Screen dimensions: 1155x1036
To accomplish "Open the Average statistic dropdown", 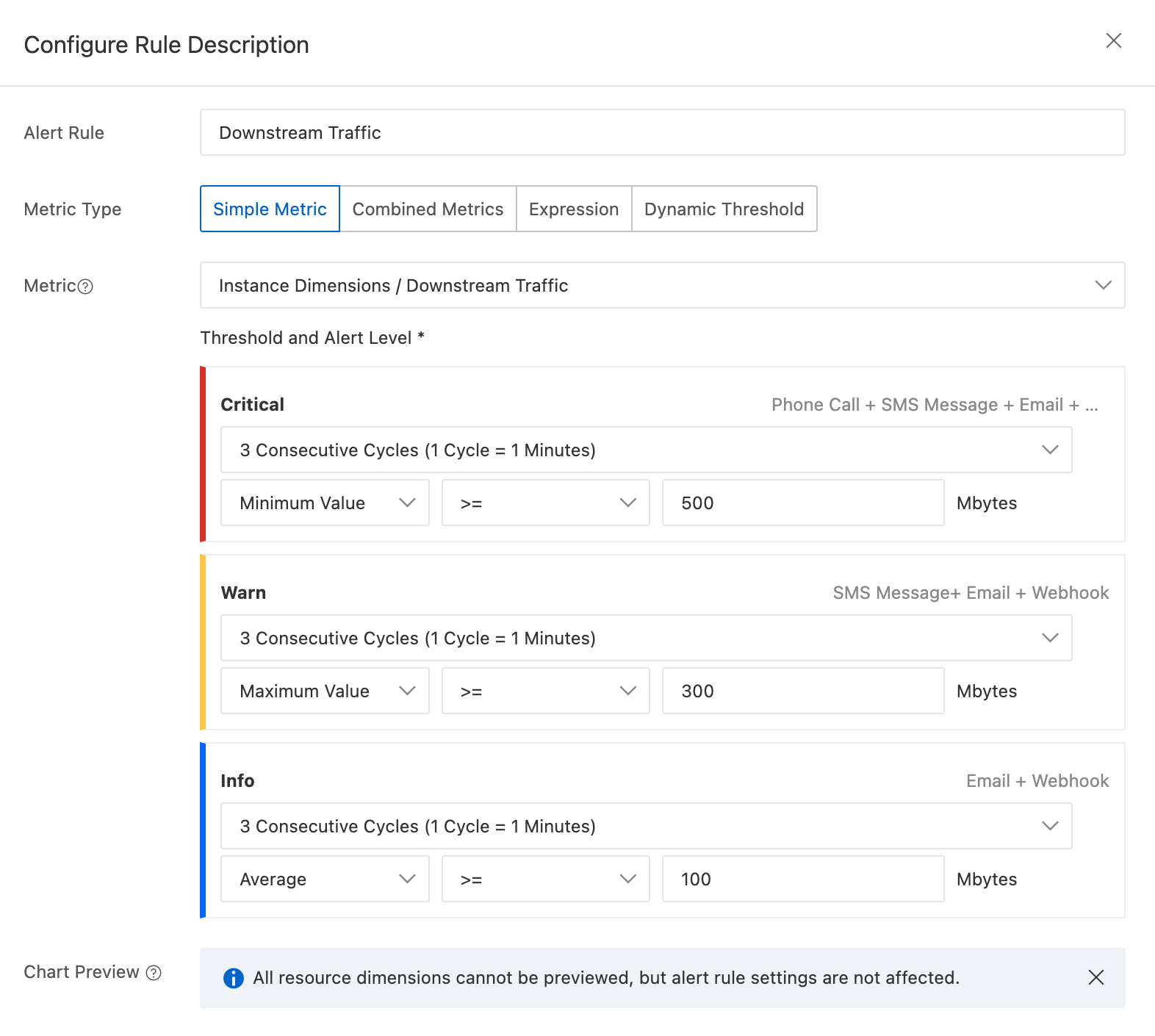I will coord(325,879).
